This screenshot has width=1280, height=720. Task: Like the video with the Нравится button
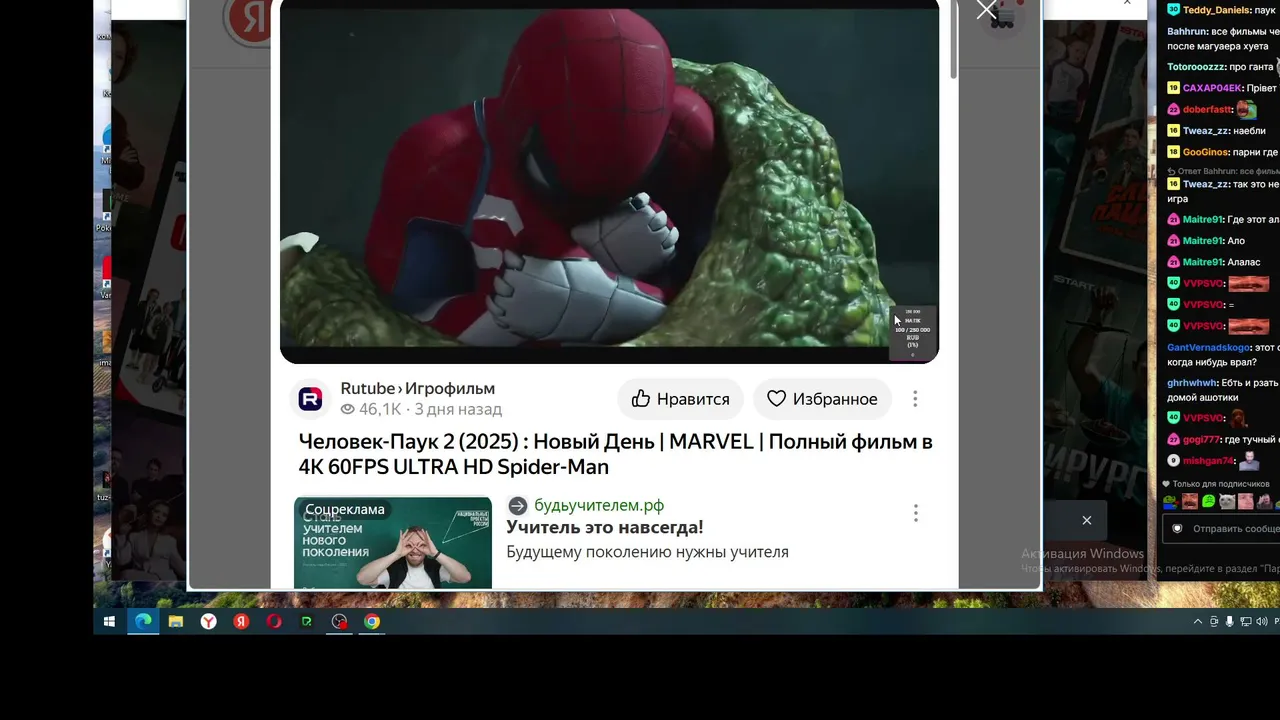[680, 399]
